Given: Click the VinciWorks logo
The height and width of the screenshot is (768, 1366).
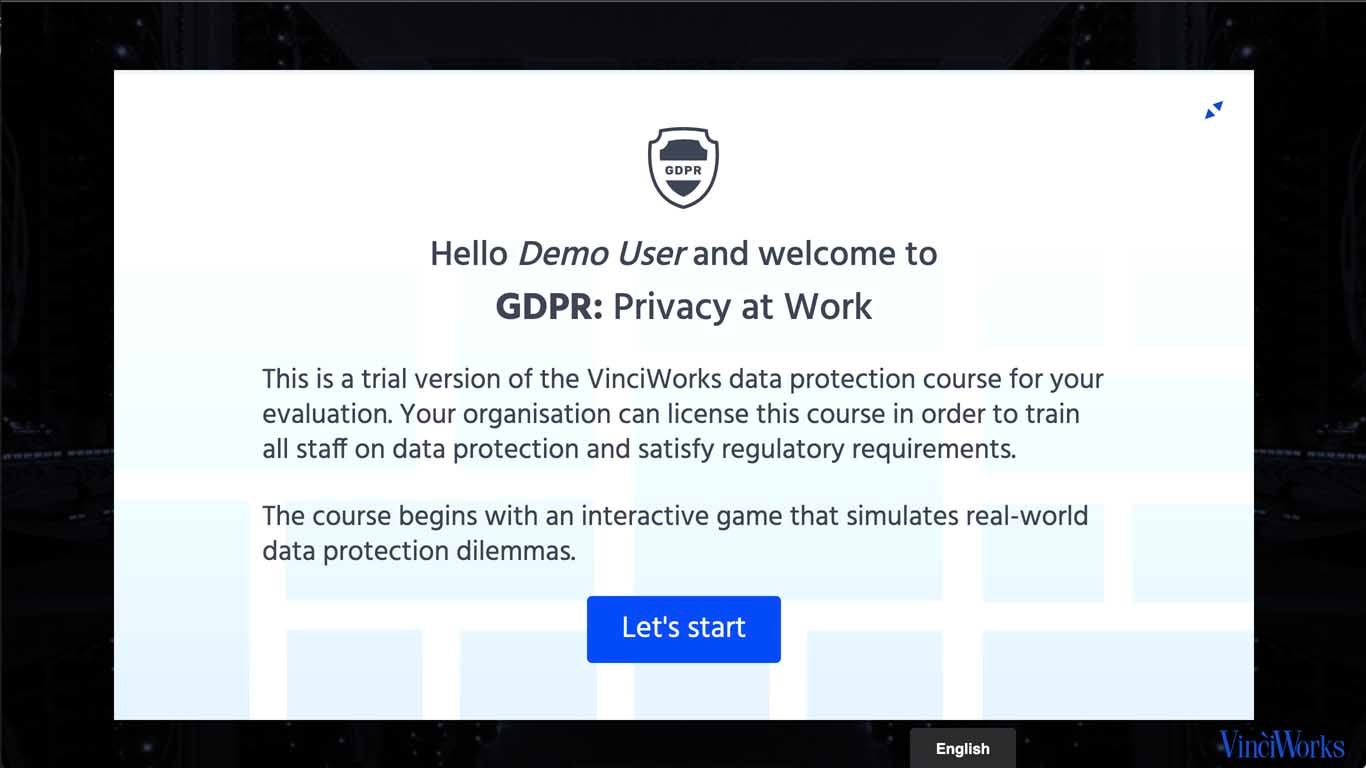Looking at the screenshot, I should coord(1281,745).
